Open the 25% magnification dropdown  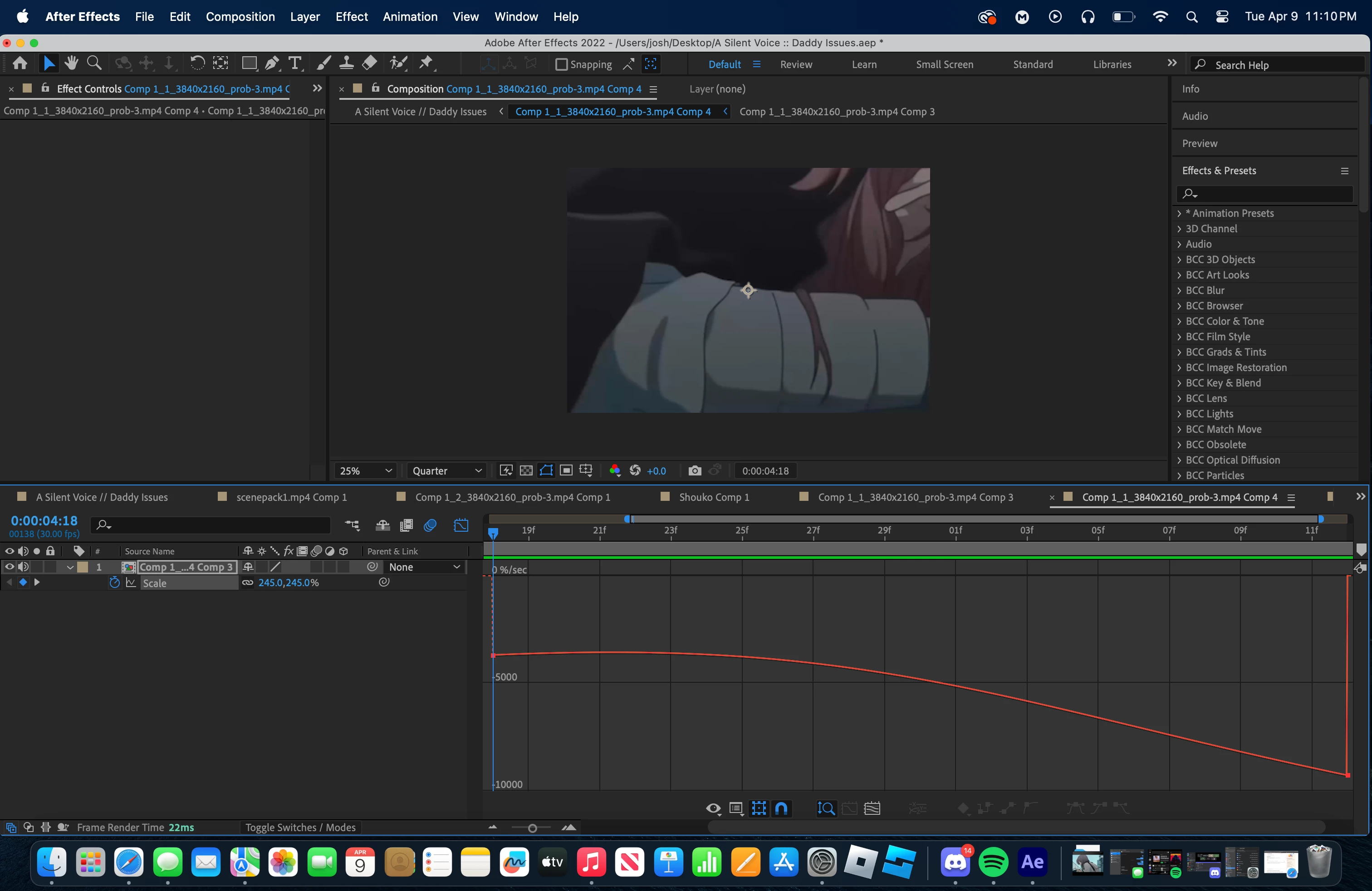(x=366, y=471)
